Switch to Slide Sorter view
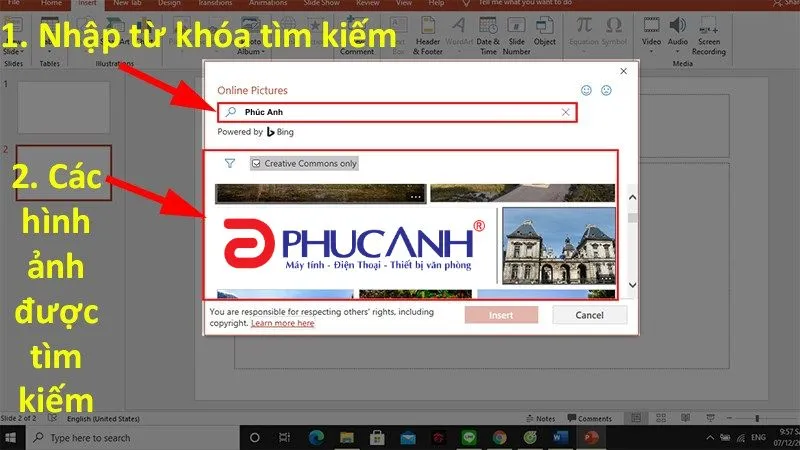 pos(661,418)
